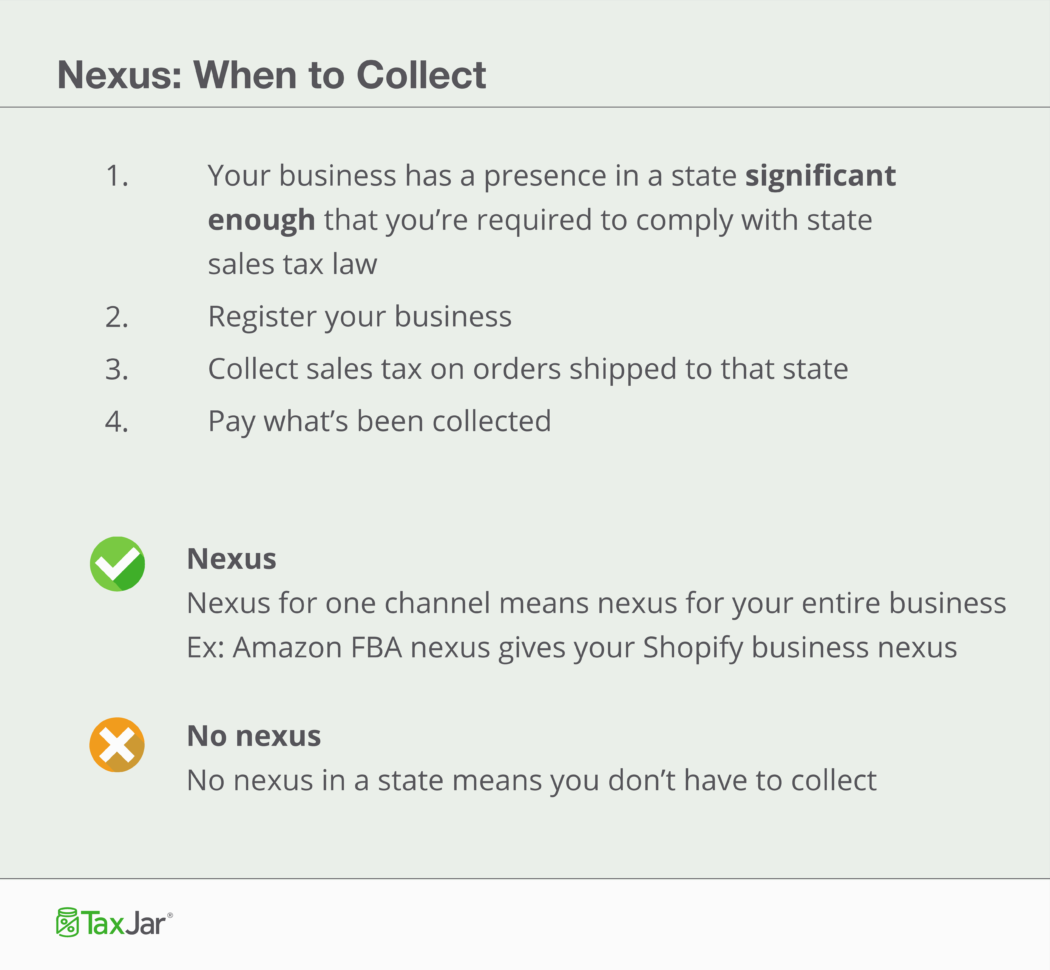Click 'Nexus for one channel' sentence
Viewport: 1050px width, 970px height.
click(596, 603)
